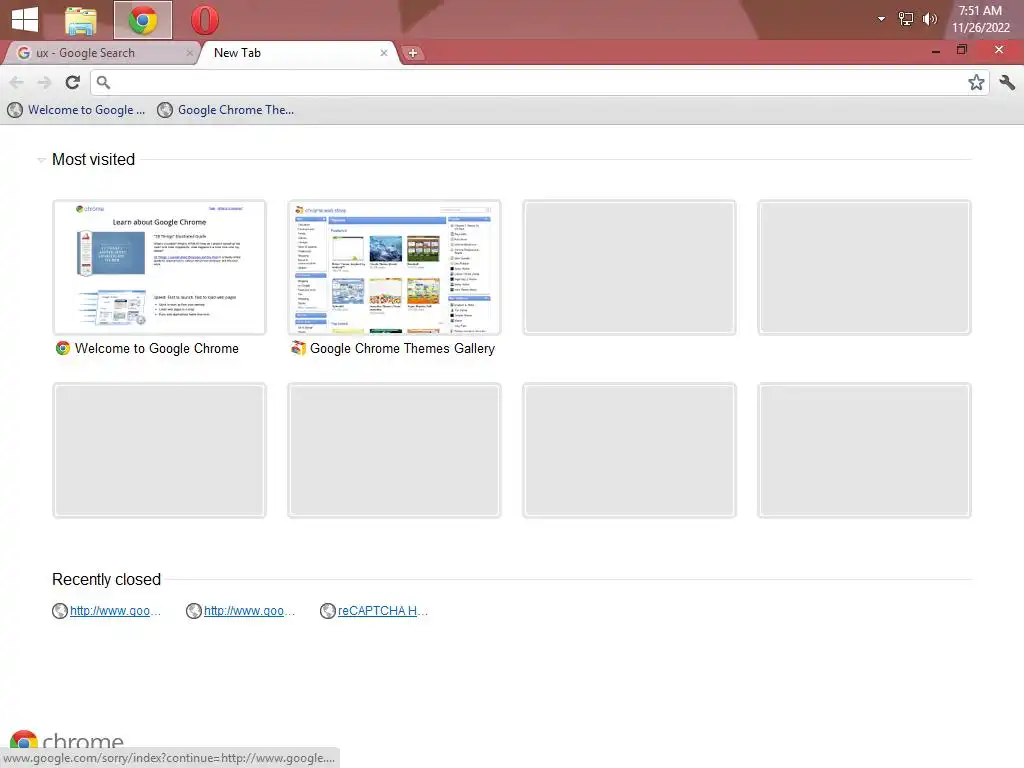Image resolution: width=1024 pixels, height=768 pixels.
Task: Open the network status tray icon
Action: click(906, 19)
